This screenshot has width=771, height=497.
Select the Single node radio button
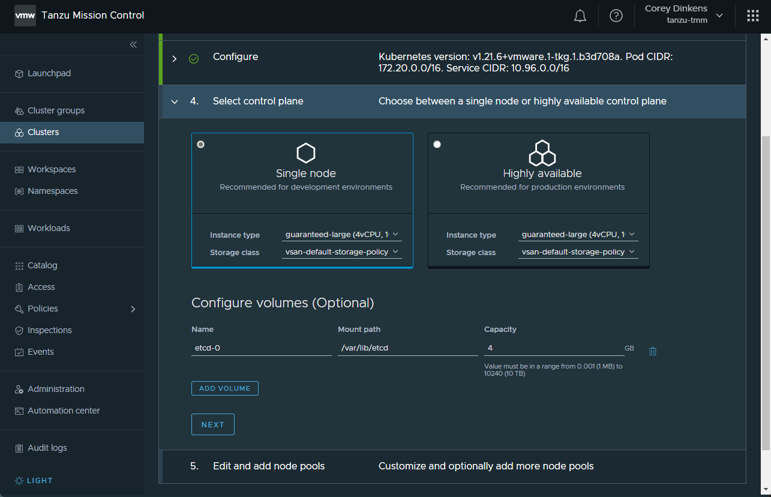[x=201, y=145]
